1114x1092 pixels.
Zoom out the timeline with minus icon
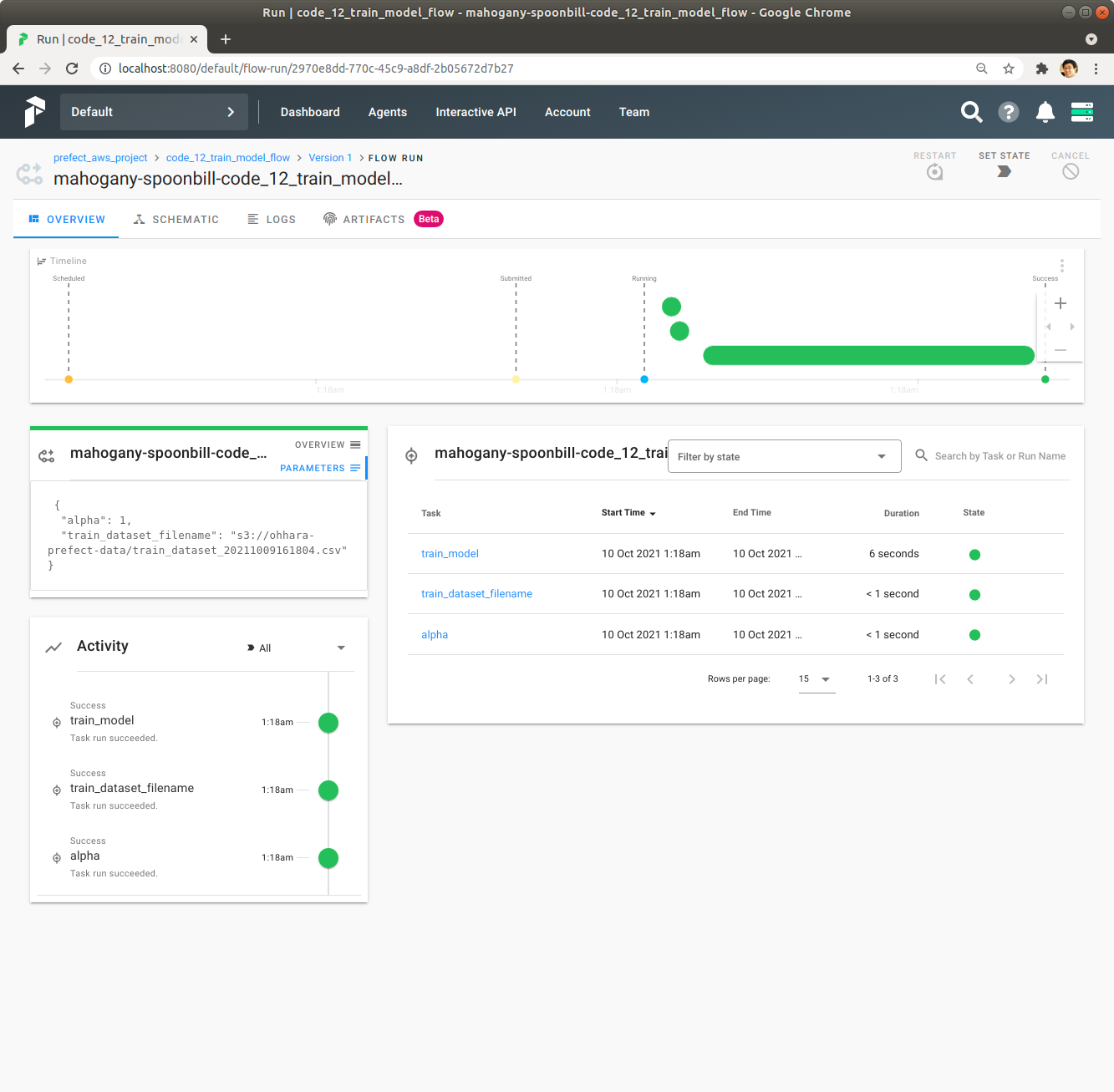pos(1061,350)
